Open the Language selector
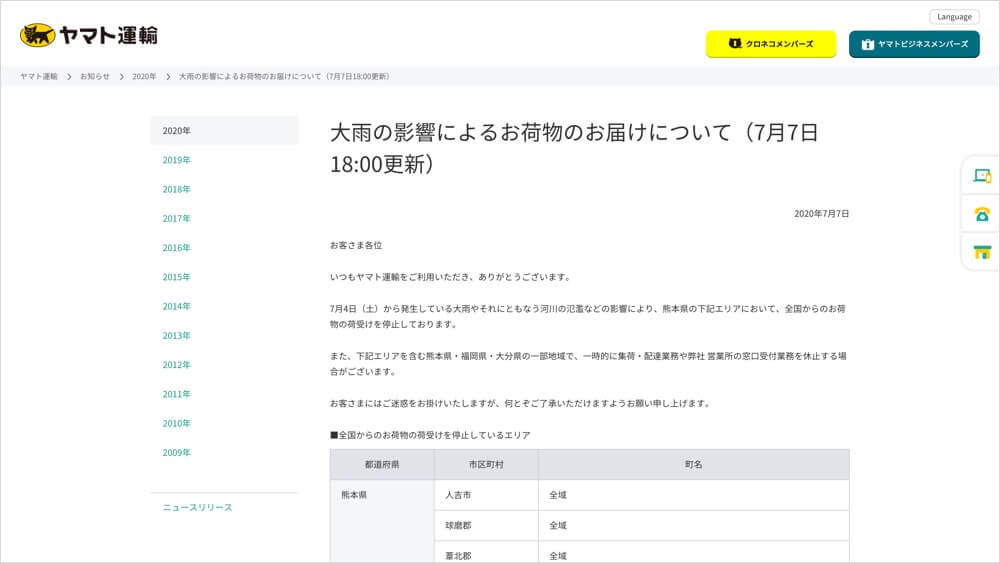Screen dimensions: 1000x563 pos(954,16)
